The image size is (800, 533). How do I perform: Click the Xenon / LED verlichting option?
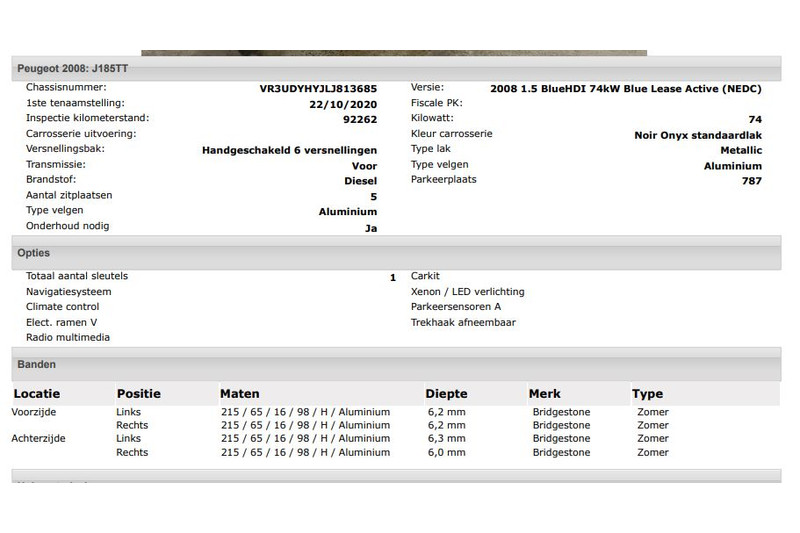pyautogui.click(x=467, y=291)
